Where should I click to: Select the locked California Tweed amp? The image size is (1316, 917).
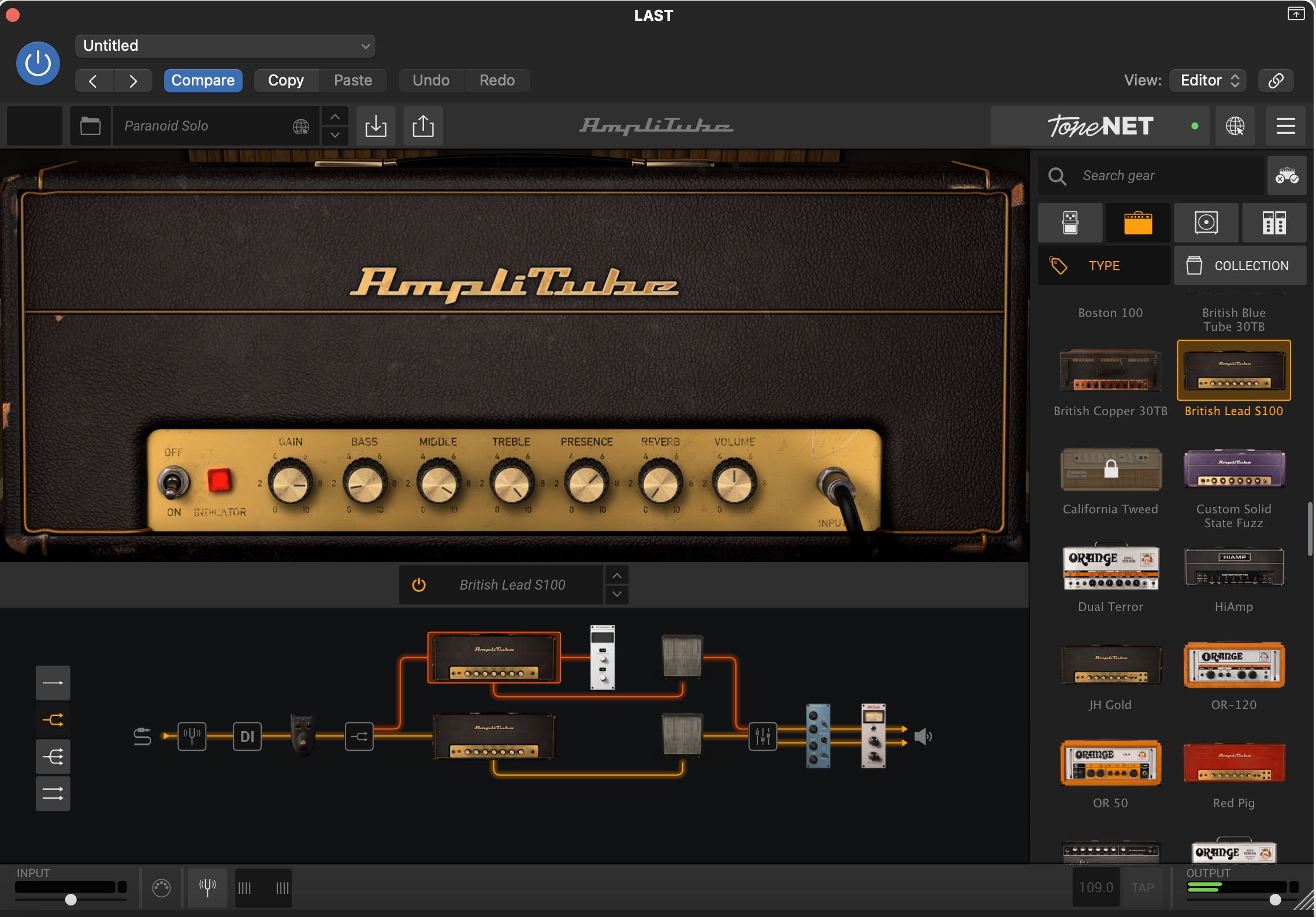[x=1110, y=469]
